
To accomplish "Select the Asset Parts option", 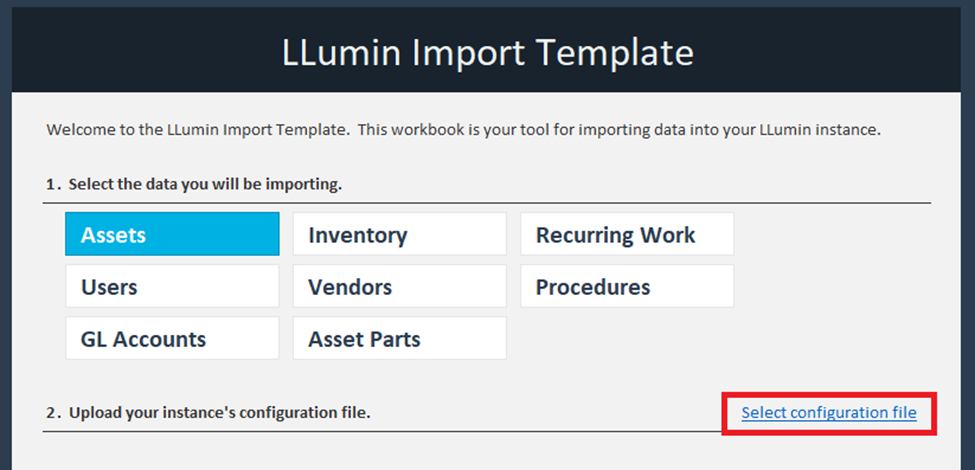I will pyautogui.click(x=399, y=339).
